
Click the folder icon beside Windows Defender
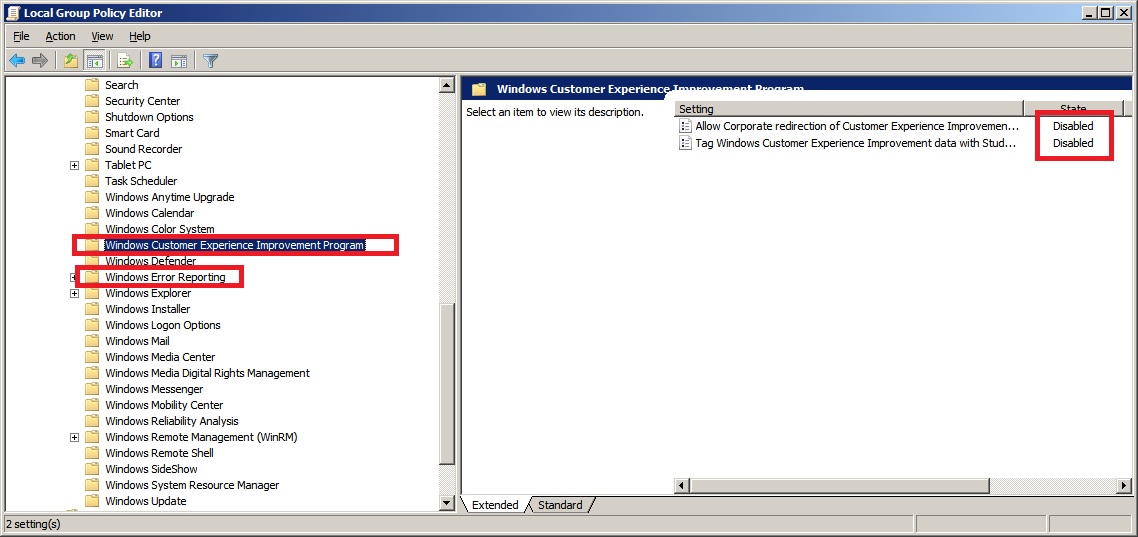pos(91,261)
